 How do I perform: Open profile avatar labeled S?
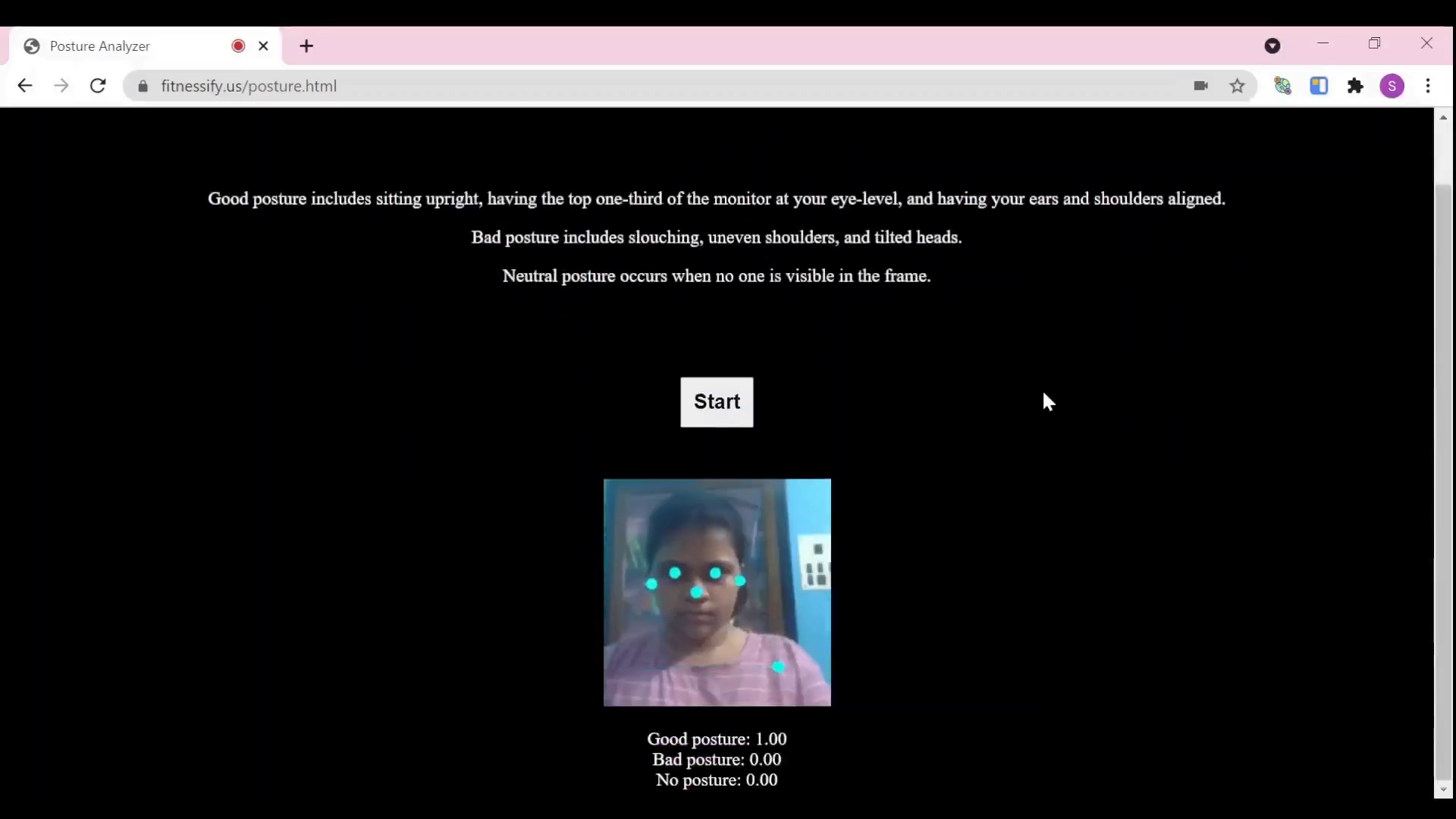coord(1392,86)
